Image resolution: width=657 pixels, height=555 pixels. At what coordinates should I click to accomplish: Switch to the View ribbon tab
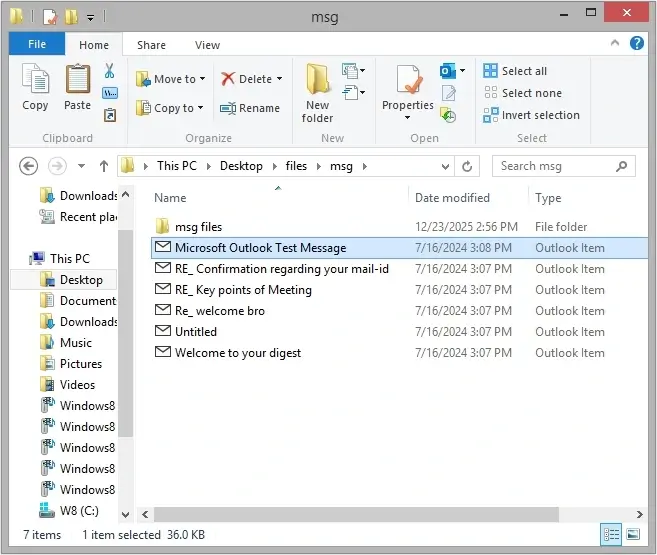click(207, 45)
